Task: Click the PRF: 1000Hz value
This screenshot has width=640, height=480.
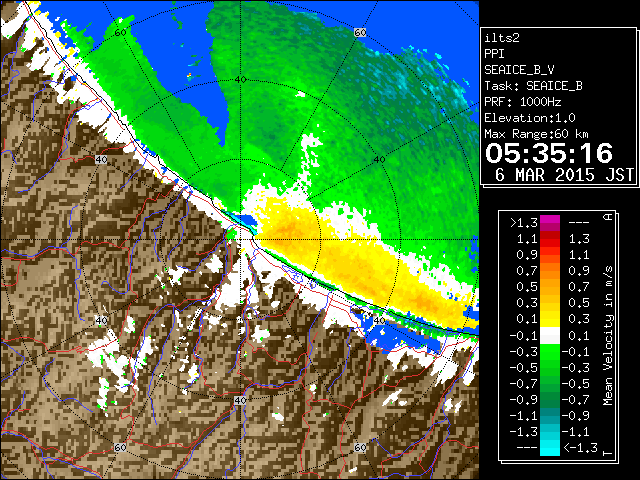Action: point(522,102)
